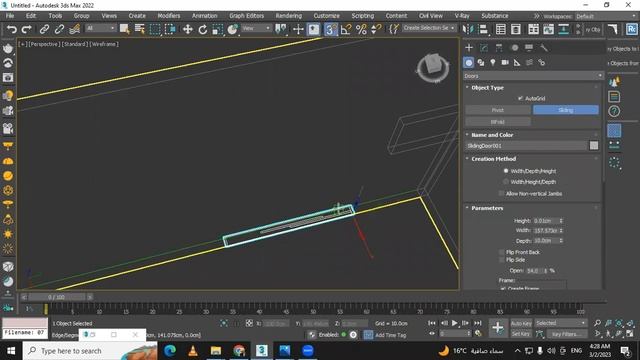Viewport: 640px width, 360px height.
Task: Choose the Select Object tool
Action: pyautogui.click(x=124, y=29)
